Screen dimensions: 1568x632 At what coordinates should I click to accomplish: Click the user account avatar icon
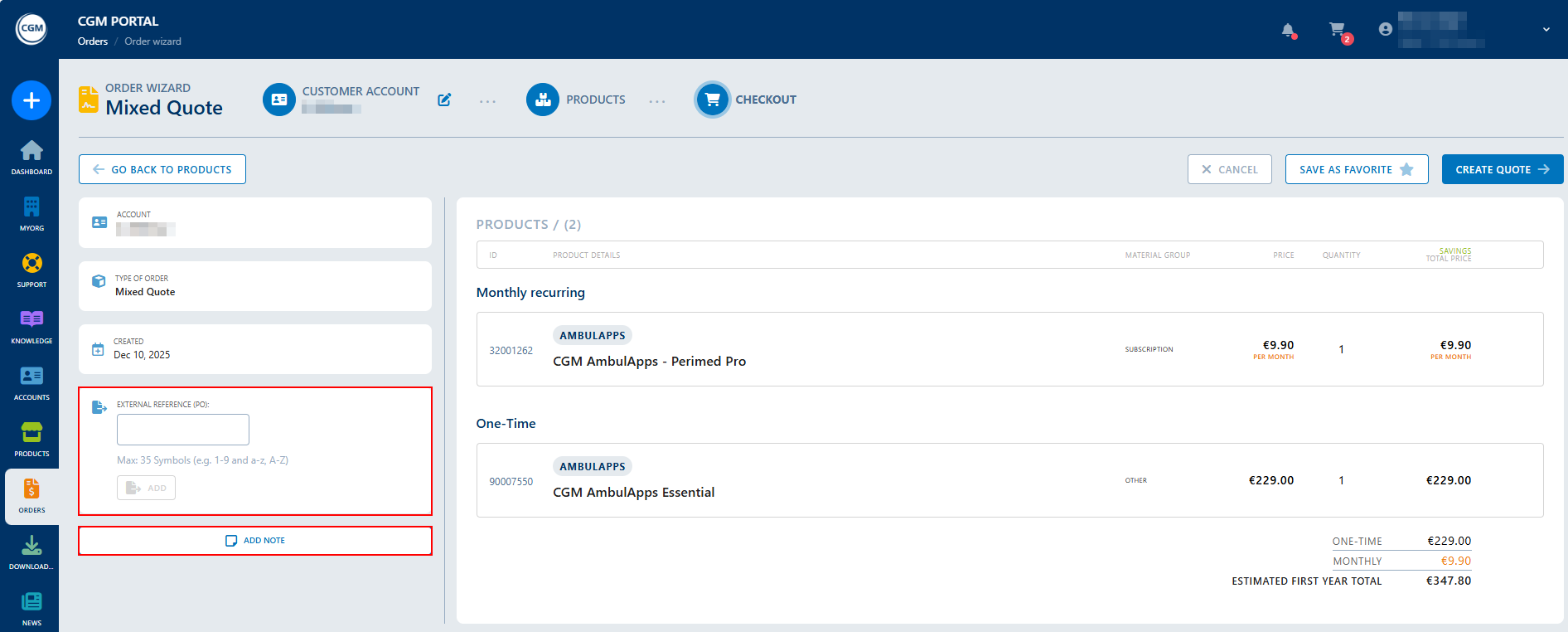tap(1385, 29)
